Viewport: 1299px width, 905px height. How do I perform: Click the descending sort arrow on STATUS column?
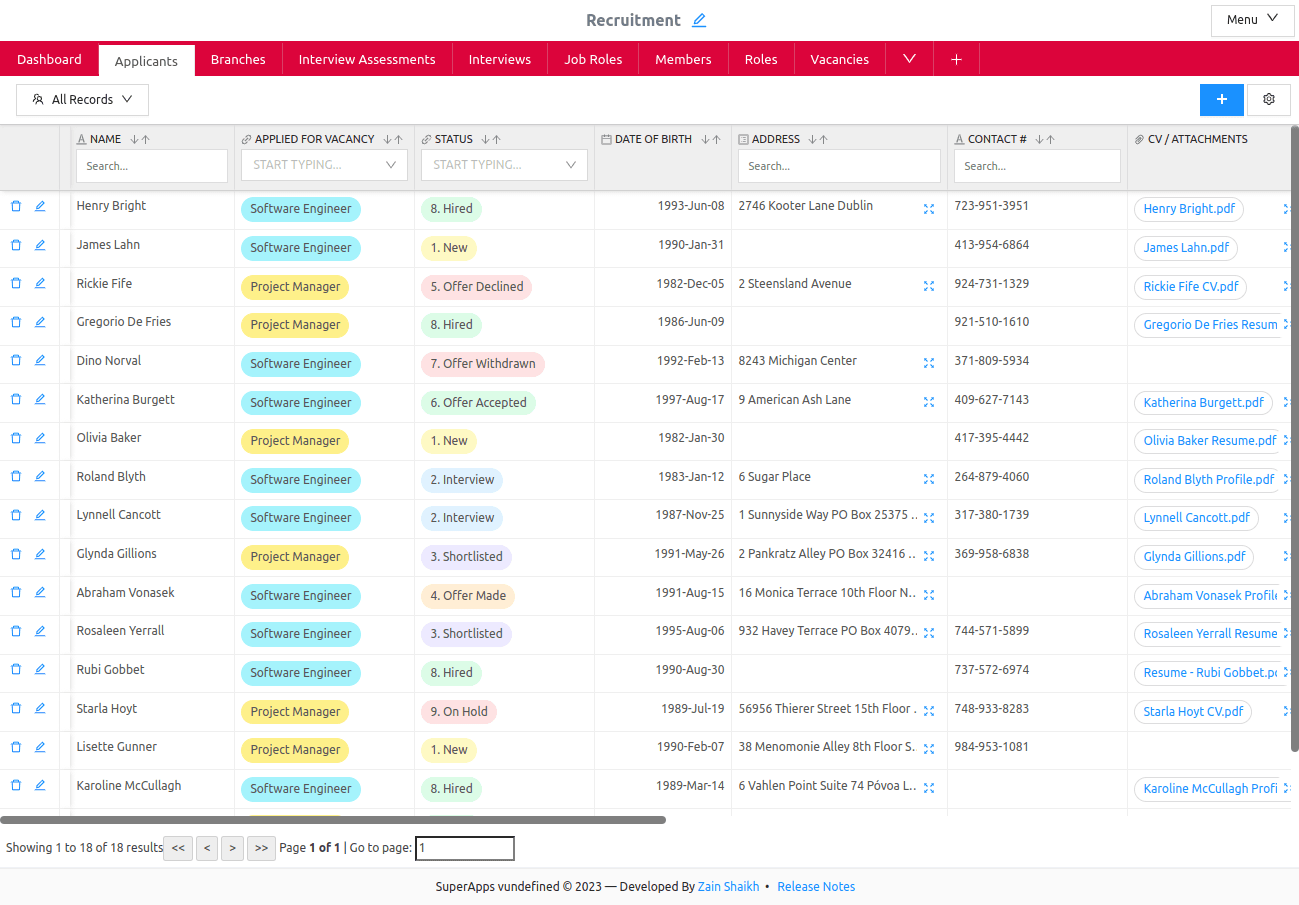486,139
